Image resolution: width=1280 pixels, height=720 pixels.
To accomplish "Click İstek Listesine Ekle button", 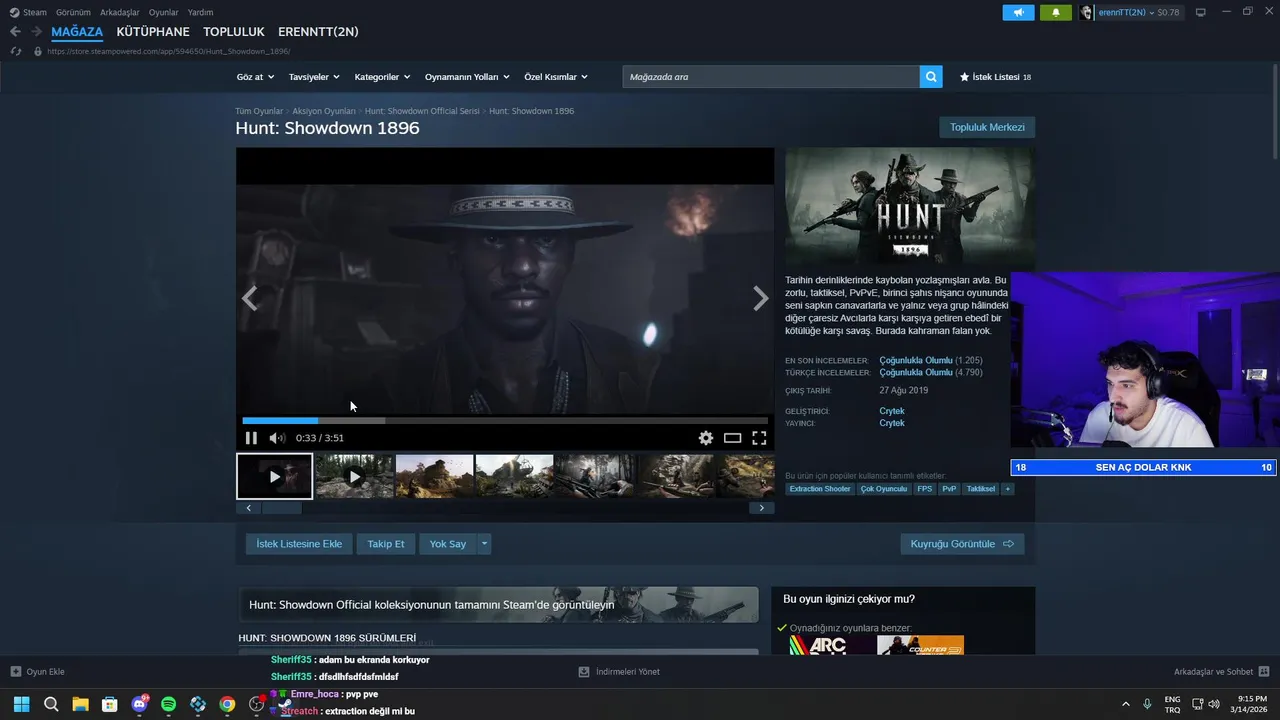I will coord(299,544).
